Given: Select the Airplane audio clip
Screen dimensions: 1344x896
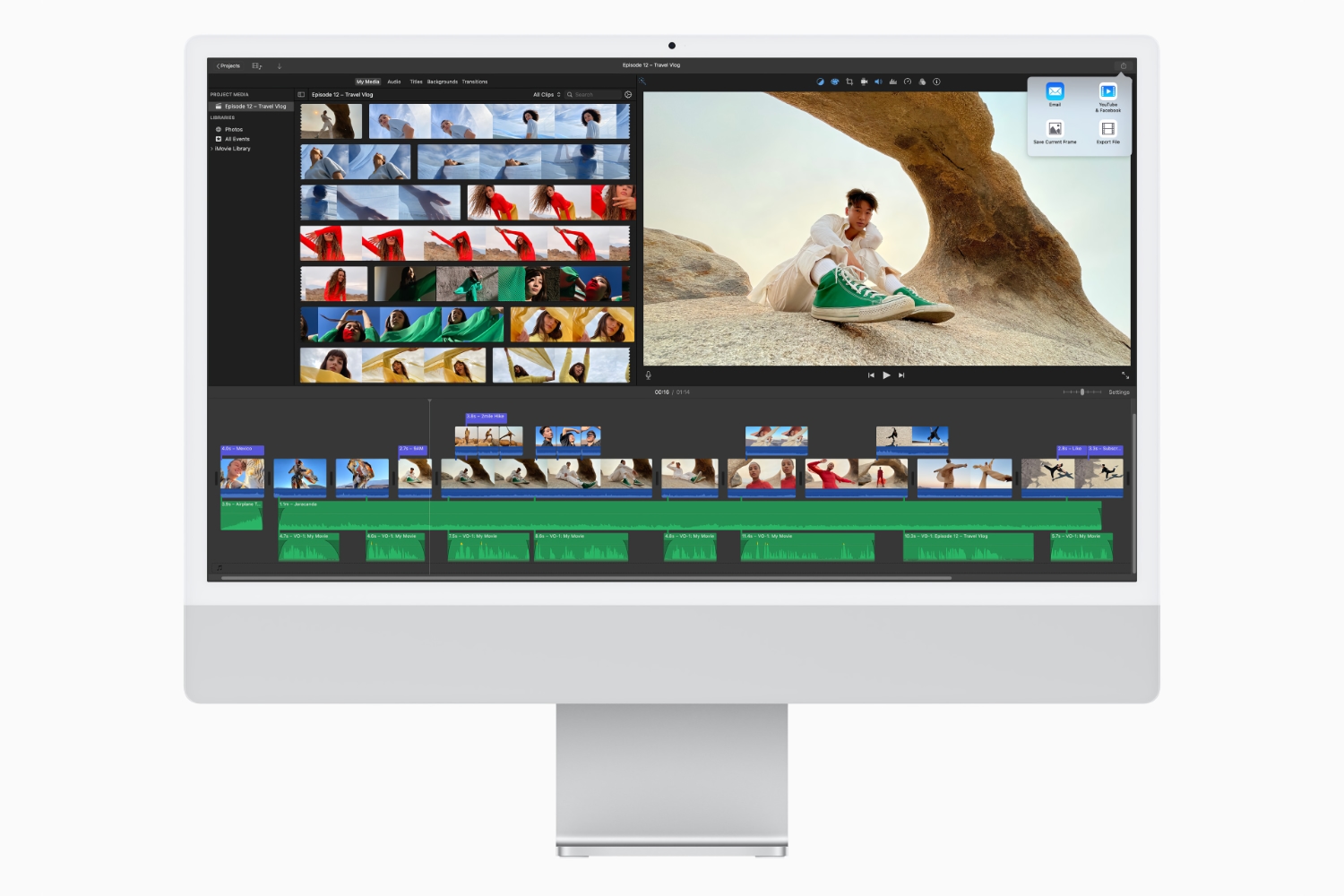Looking at the screenshot, I should pyautogui.click(x=241, y=515).
